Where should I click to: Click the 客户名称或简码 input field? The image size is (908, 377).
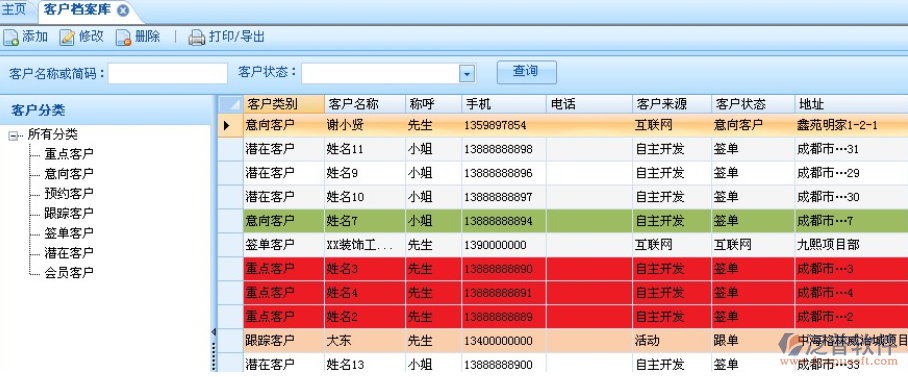(167, 74)
